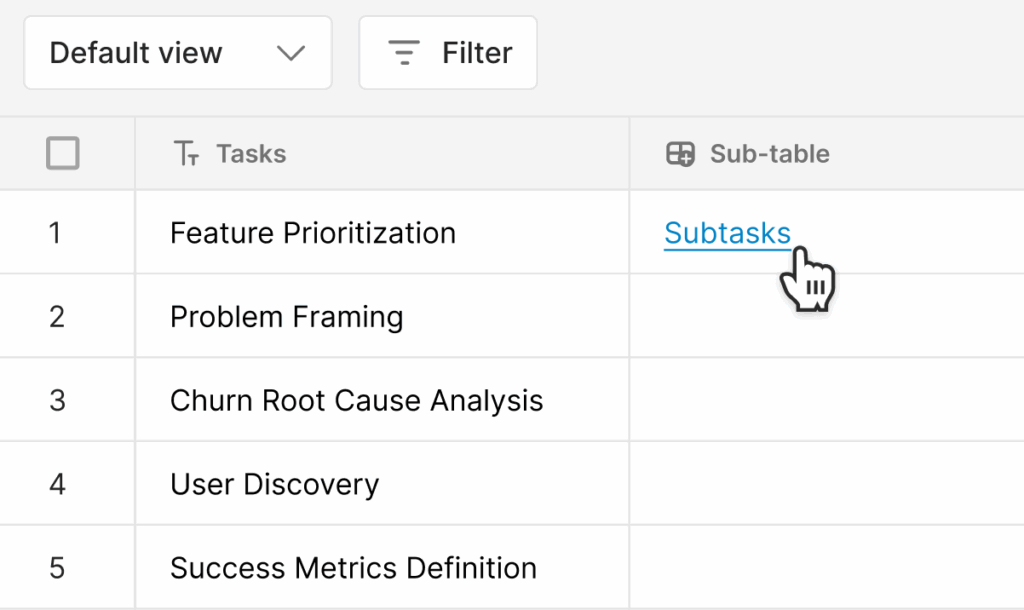
Task: Click the User Discovery task cell
Action: [275, 485]
